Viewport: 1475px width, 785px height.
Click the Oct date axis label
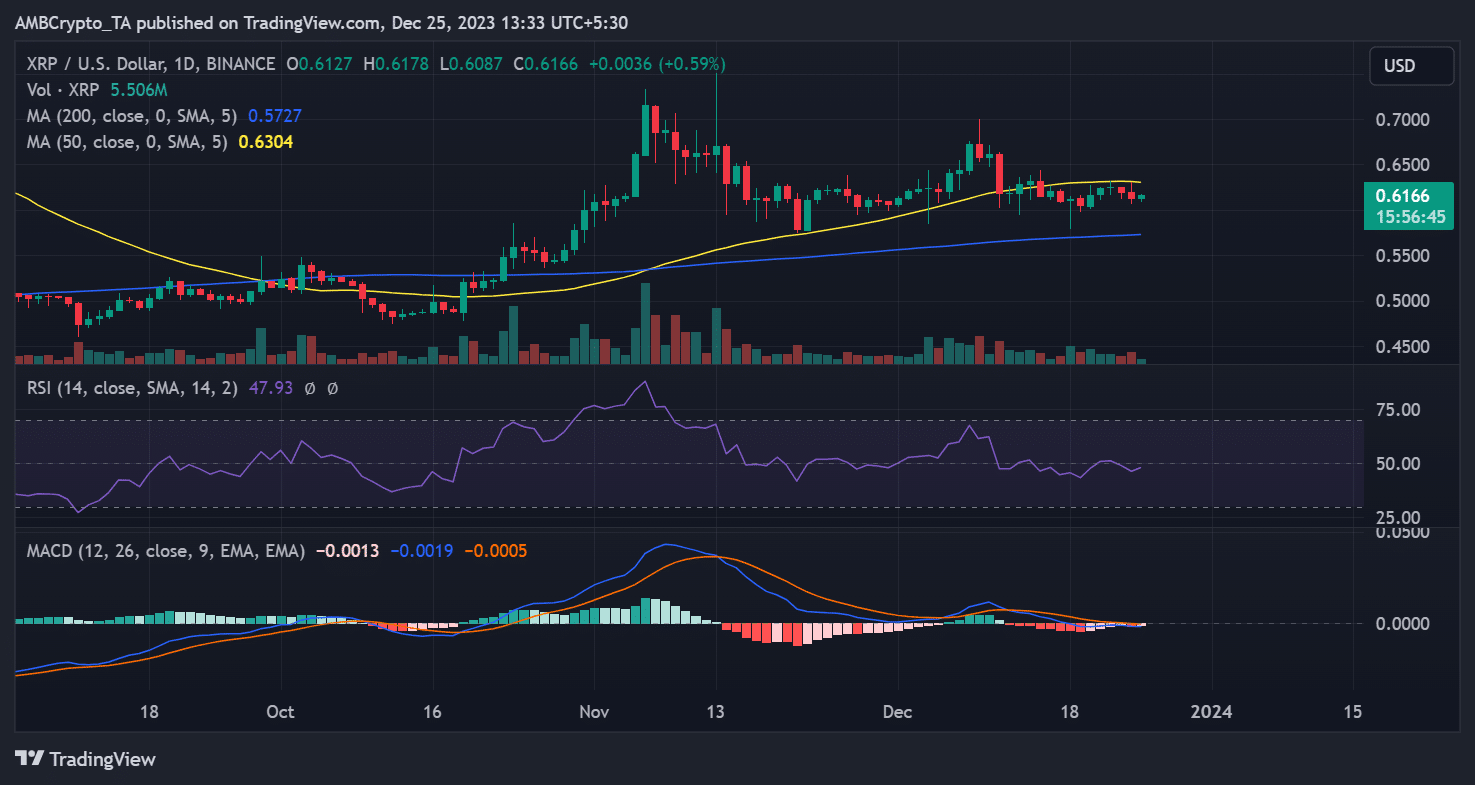(x=281, y=712)
